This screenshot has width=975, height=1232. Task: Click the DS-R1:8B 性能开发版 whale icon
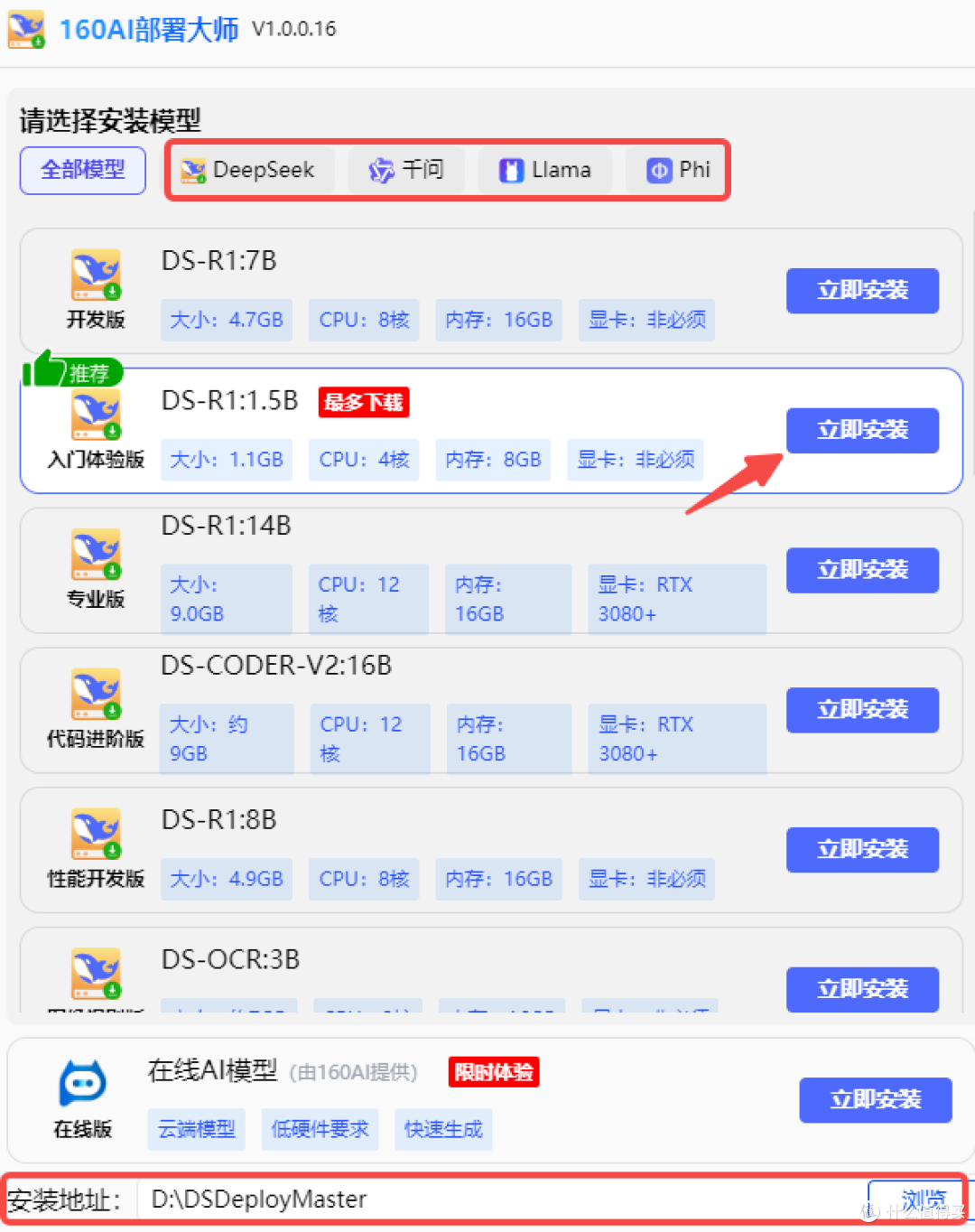[96, 834]
